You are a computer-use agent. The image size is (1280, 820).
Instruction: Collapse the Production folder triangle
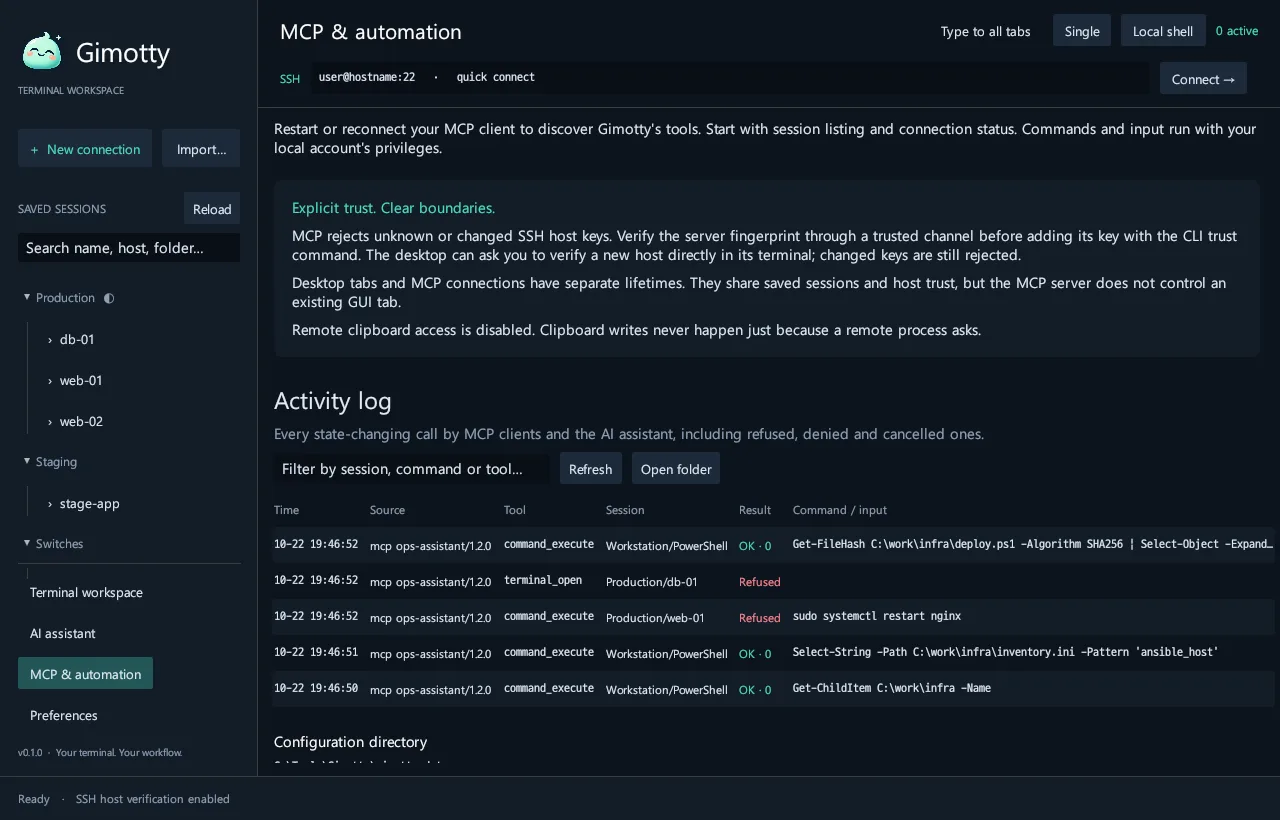coord(27,297)
